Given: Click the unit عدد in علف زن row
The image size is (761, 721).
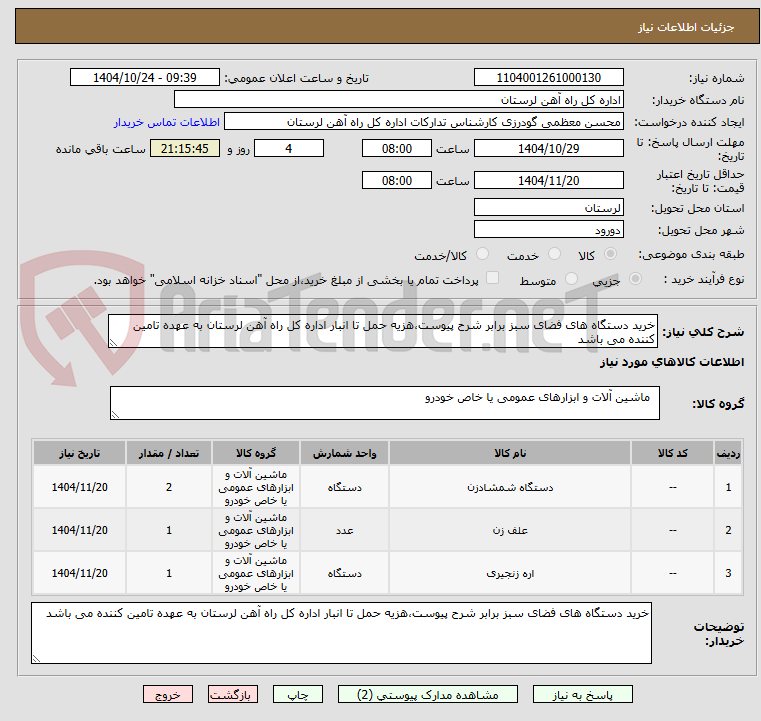Looking at the screenshot, I should click(344, 530).
